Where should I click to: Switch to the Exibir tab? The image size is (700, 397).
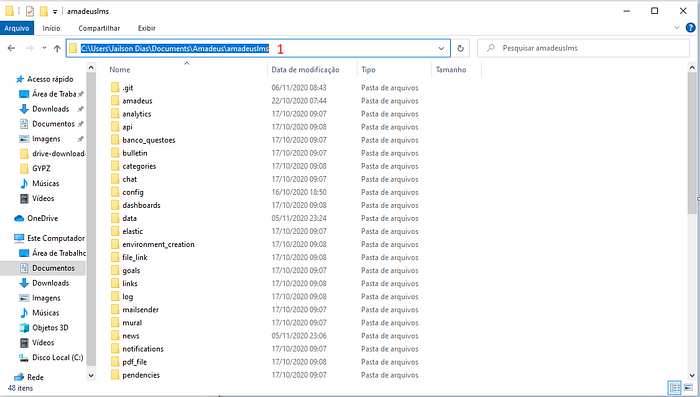(146, 28)
